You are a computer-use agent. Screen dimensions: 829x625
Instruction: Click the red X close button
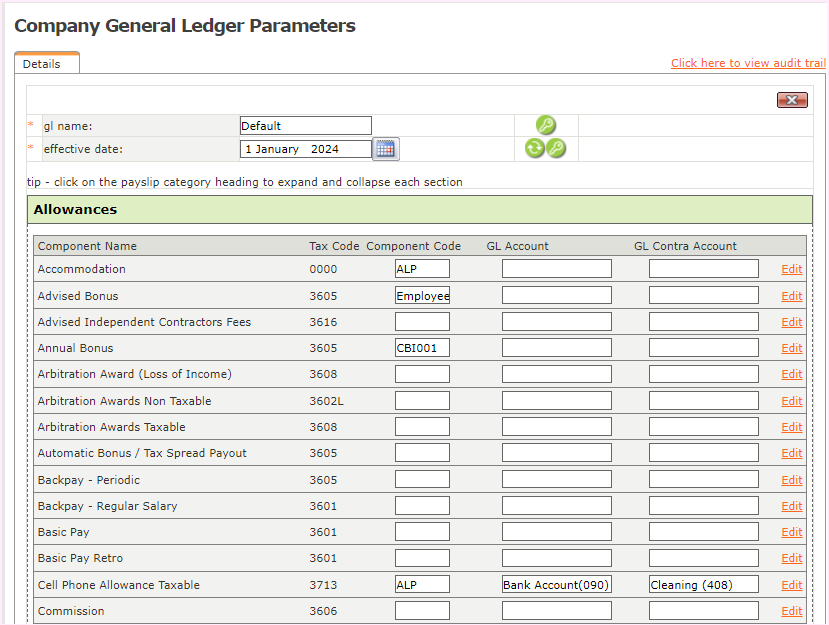point(791,100)
